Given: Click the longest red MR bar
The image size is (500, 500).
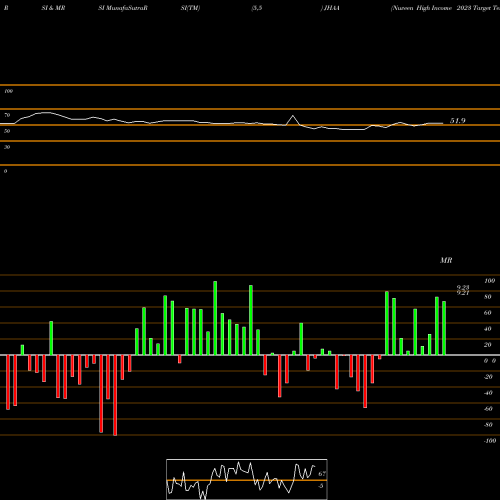Looking at the screenshot, I should click(x=115, y=395).
